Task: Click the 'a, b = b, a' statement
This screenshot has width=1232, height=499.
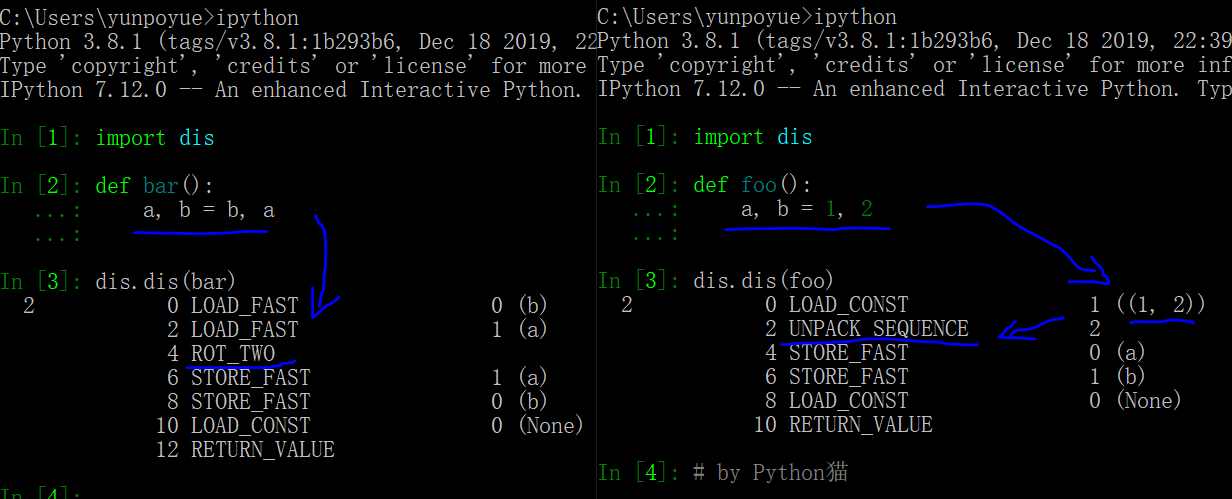Action: tap(209, 210)
